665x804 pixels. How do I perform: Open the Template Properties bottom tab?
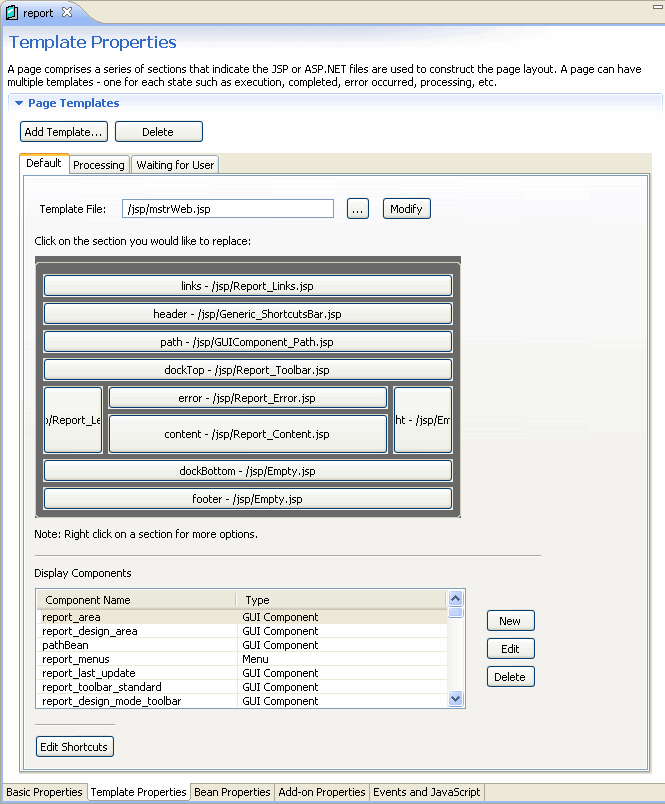tap(138, 792)
